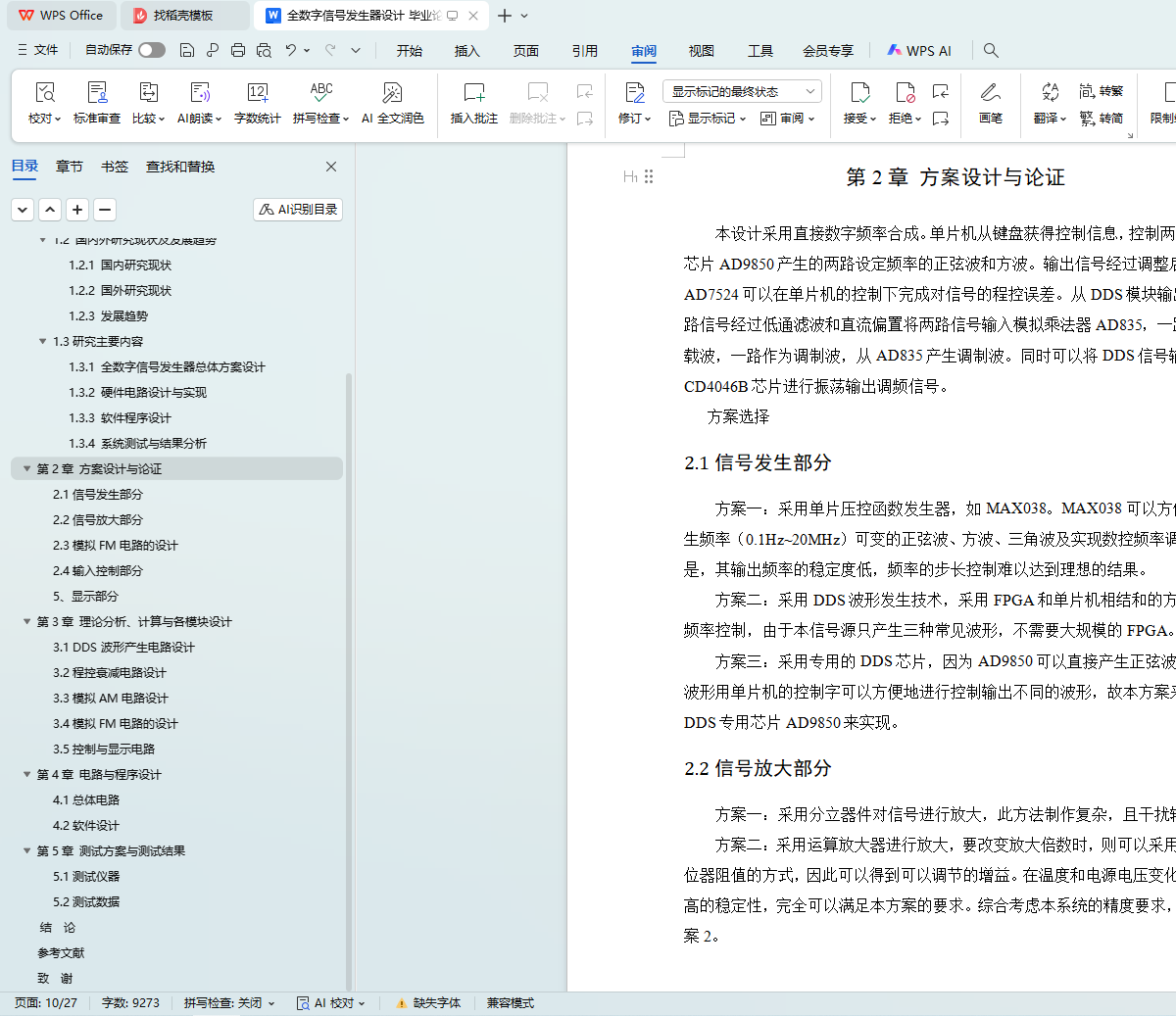Switch to the 视图 ribbon tab
1176x1016 pixels.
(x=701, y=51)
